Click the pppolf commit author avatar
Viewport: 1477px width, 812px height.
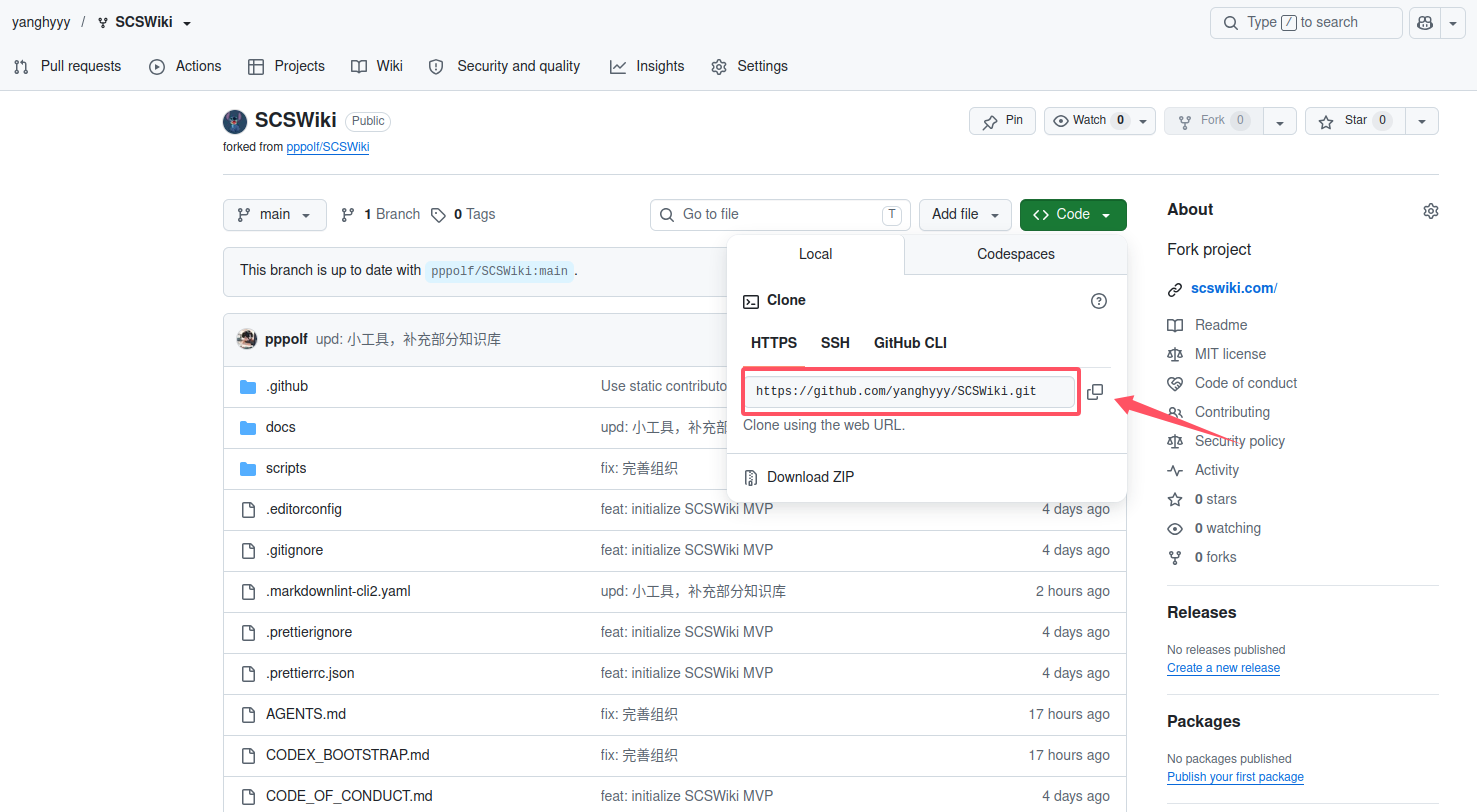tap(247, 339)
